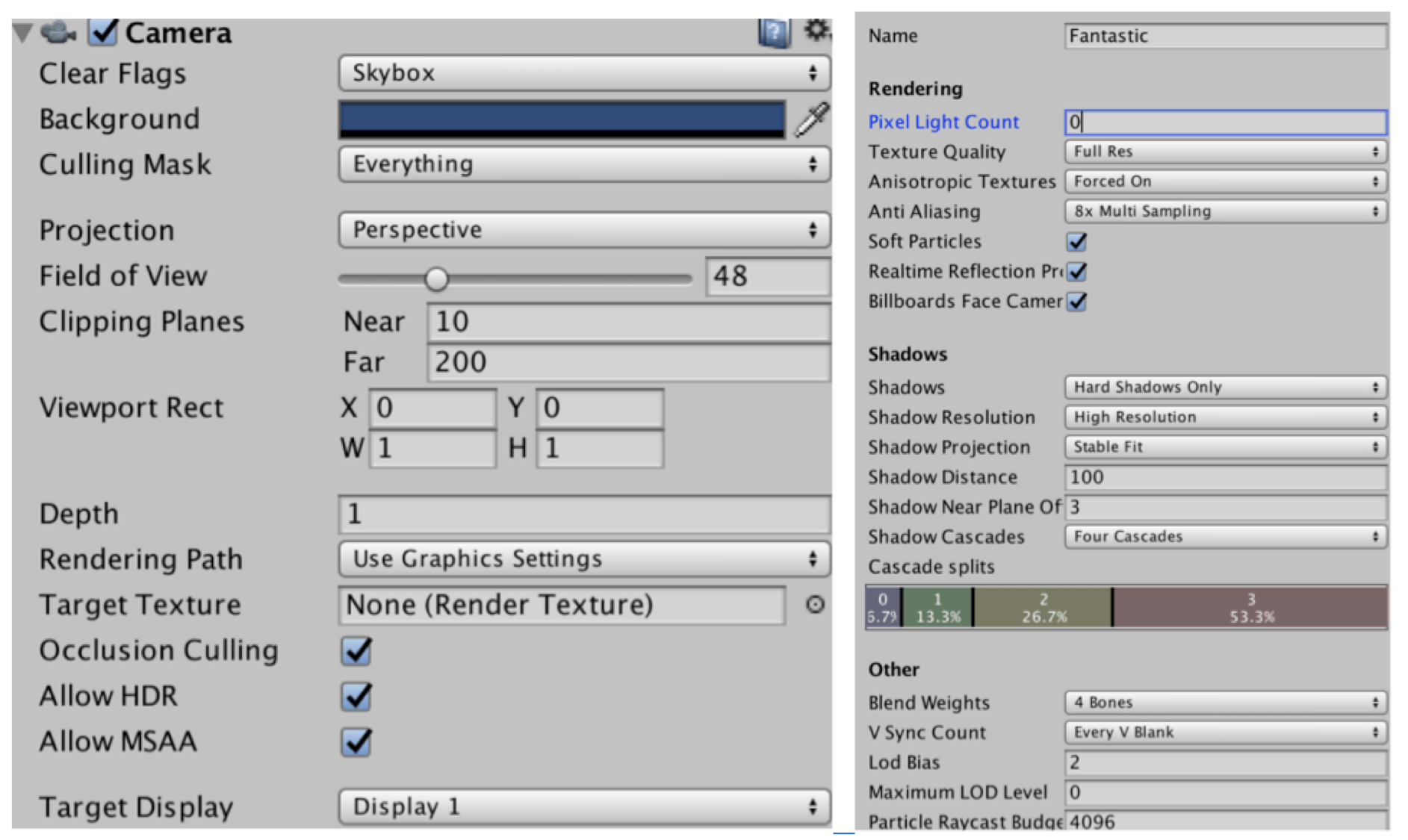Click the Viewport Rect X field
Image resolution: width=1408 pixels, height=840 pixels.
(432, 408)
